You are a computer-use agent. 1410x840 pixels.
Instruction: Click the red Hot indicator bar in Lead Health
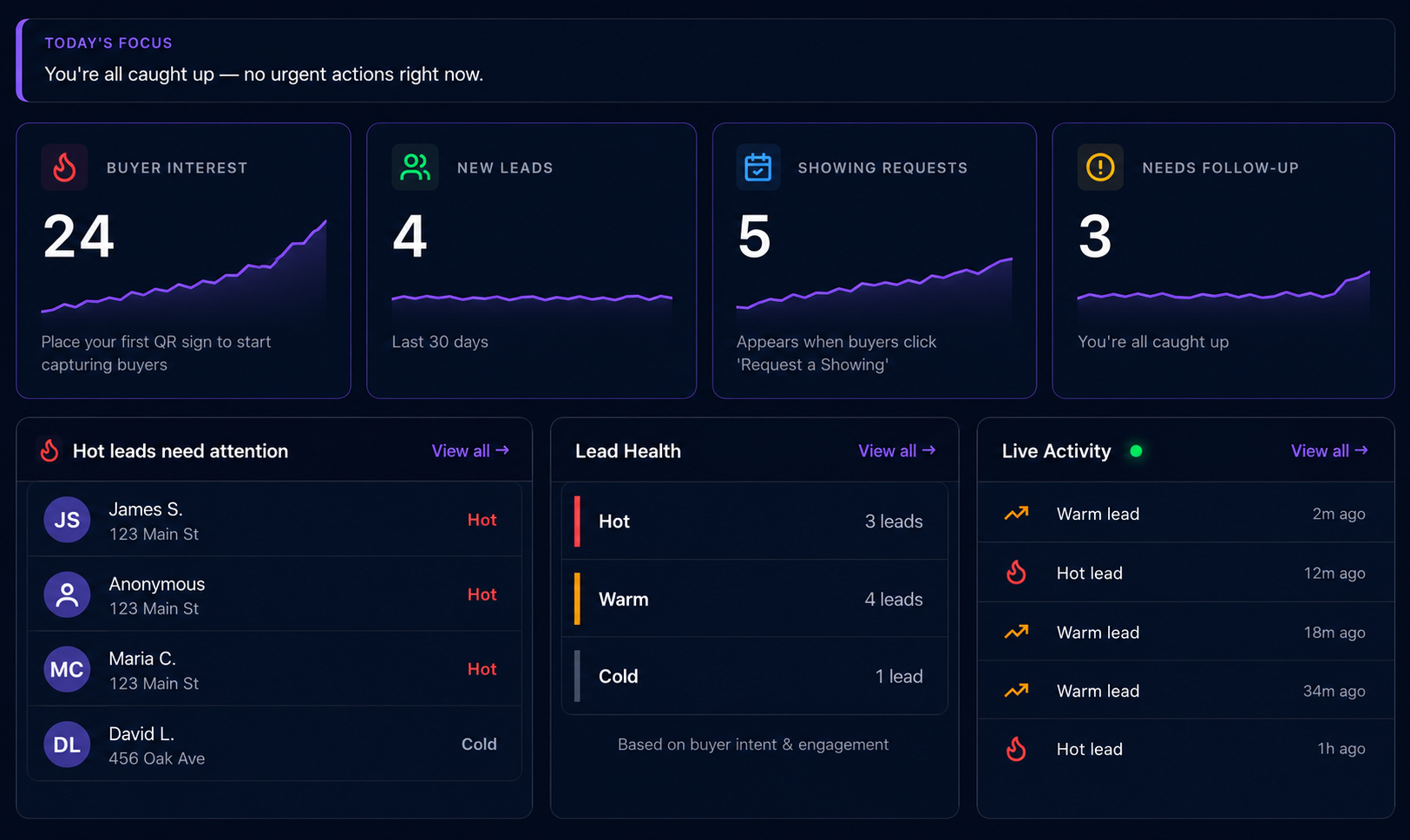[577, 521]
